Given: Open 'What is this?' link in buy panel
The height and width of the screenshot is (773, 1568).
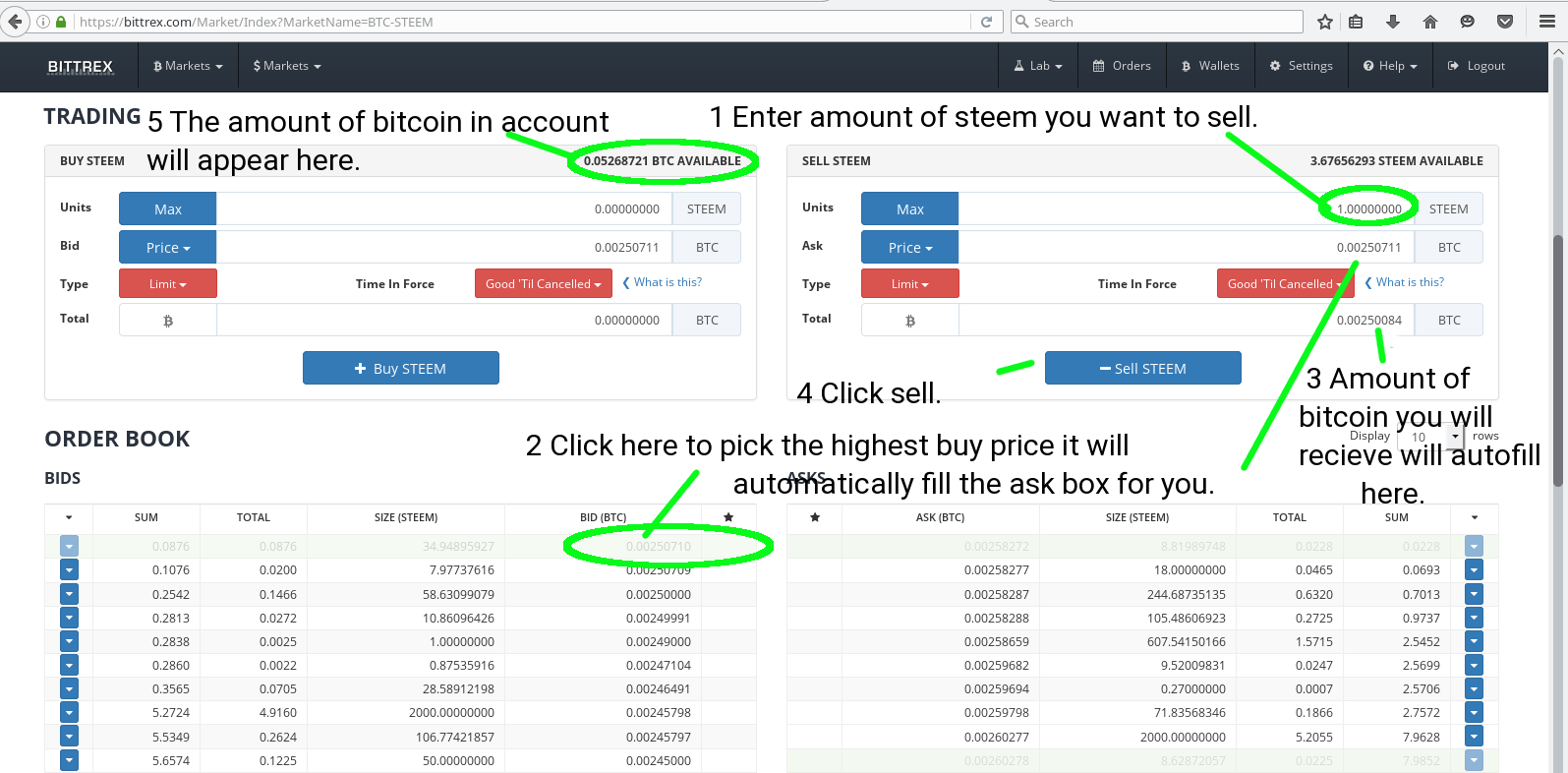Looking at the screenshot, I should coord(663,282).
